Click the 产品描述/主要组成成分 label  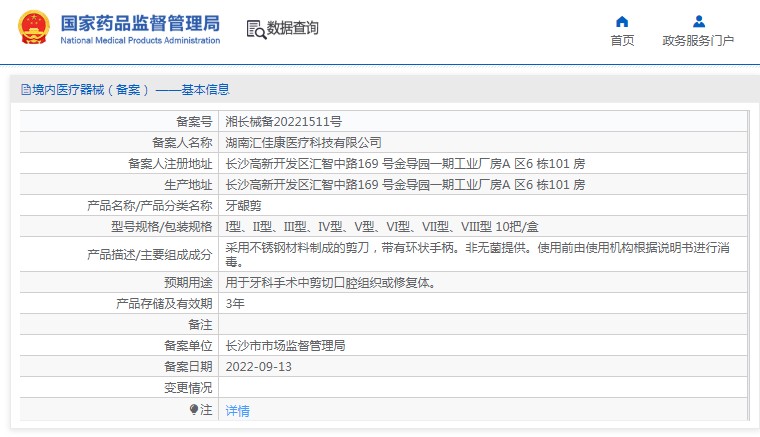[150, 254]
